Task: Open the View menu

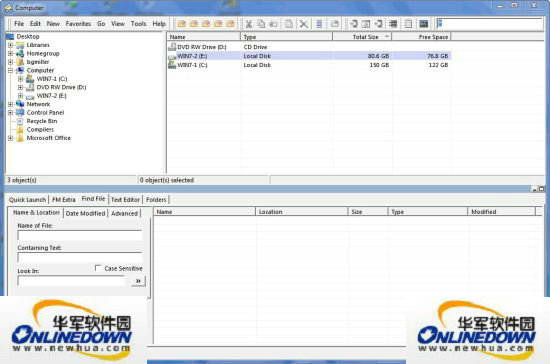Action: click(118, 24)
